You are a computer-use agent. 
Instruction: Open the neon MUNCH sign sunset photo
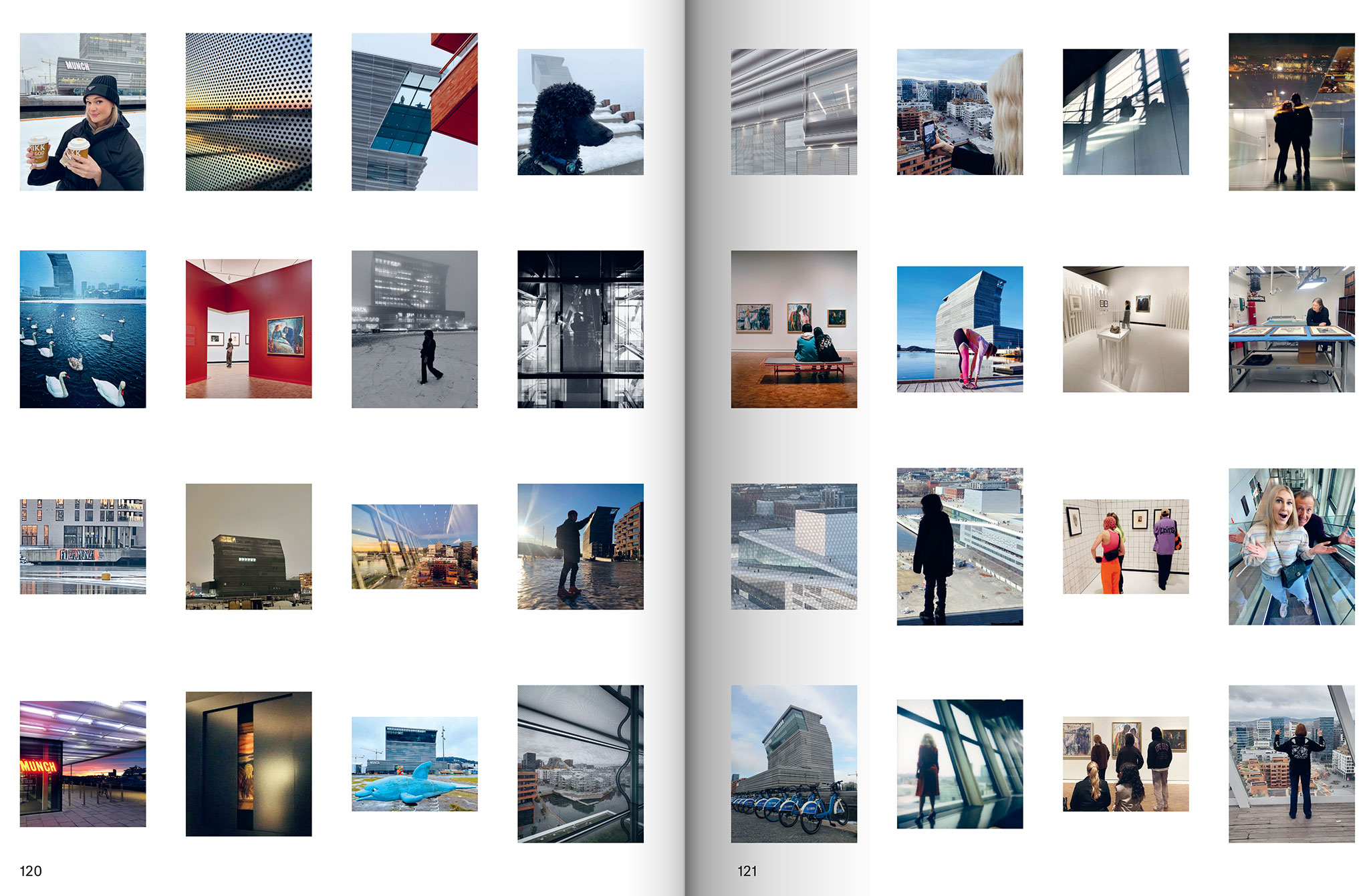(83, 764)
